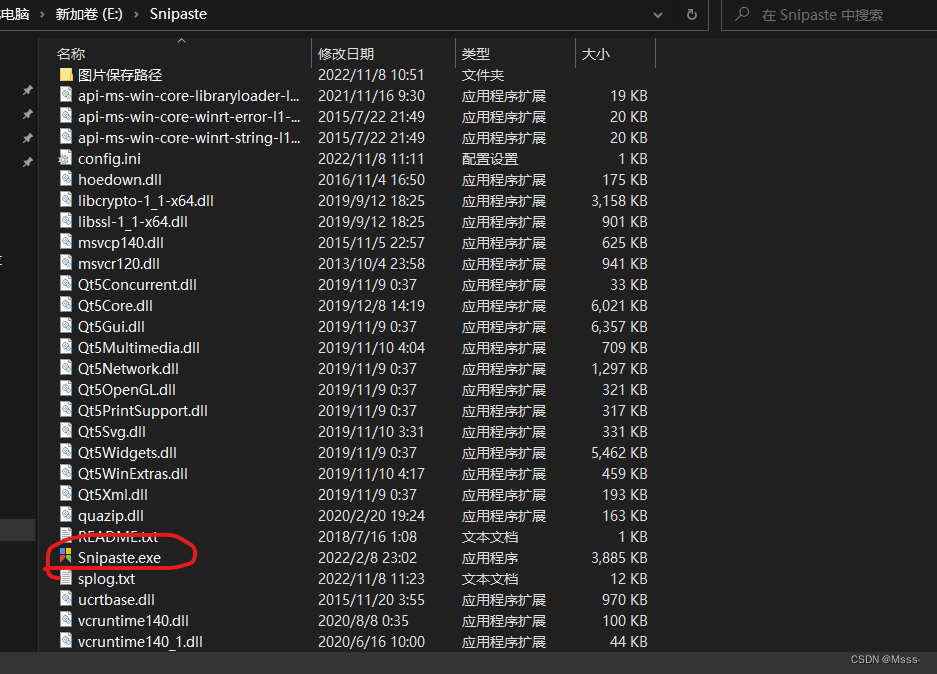Click the Qt5Core.dll file icon
The image size is (937, 674).
coord(66,305)
